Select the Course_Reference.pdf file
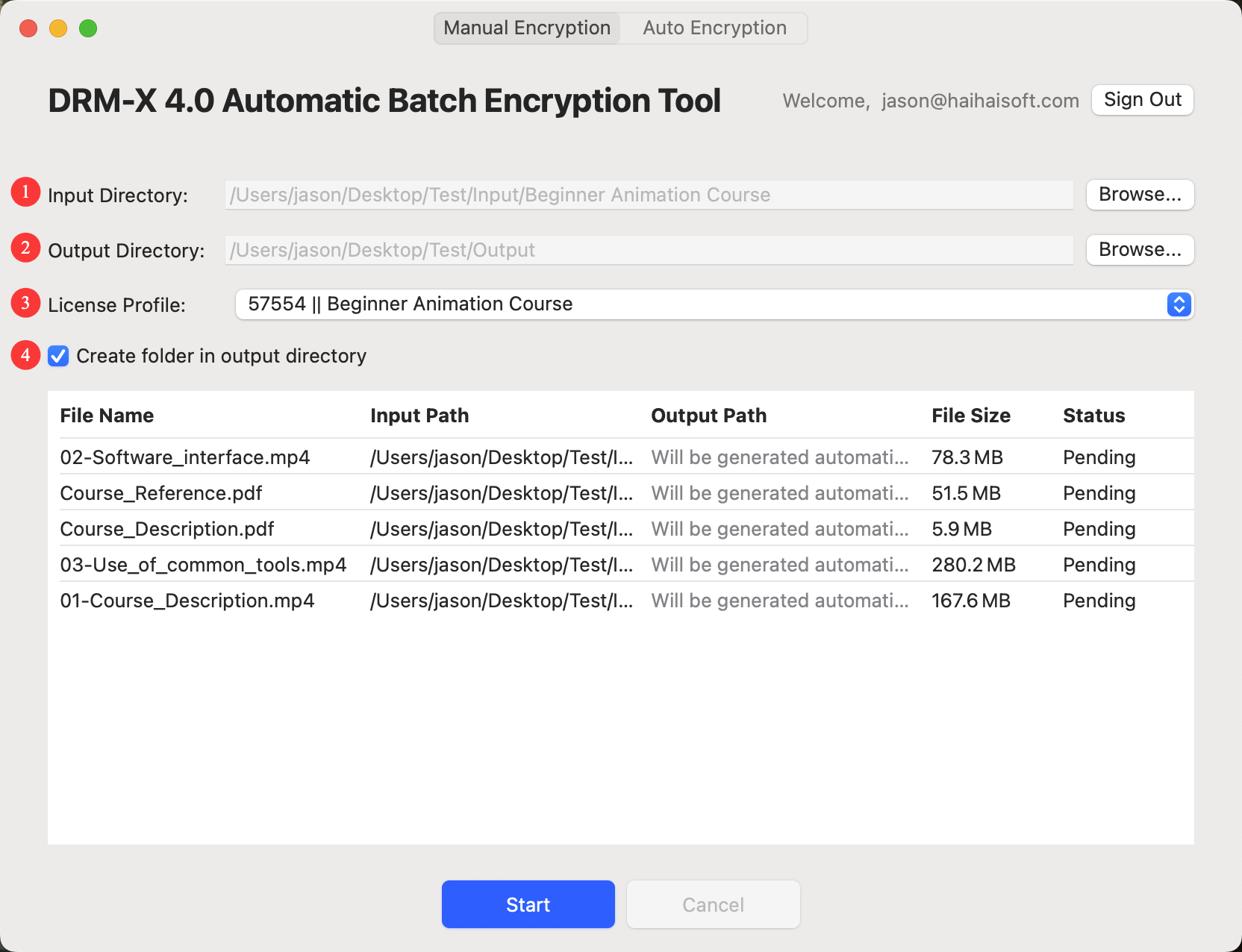This screenshot has height=952, width=1242. pyautogui.click(x=161, y=493)
